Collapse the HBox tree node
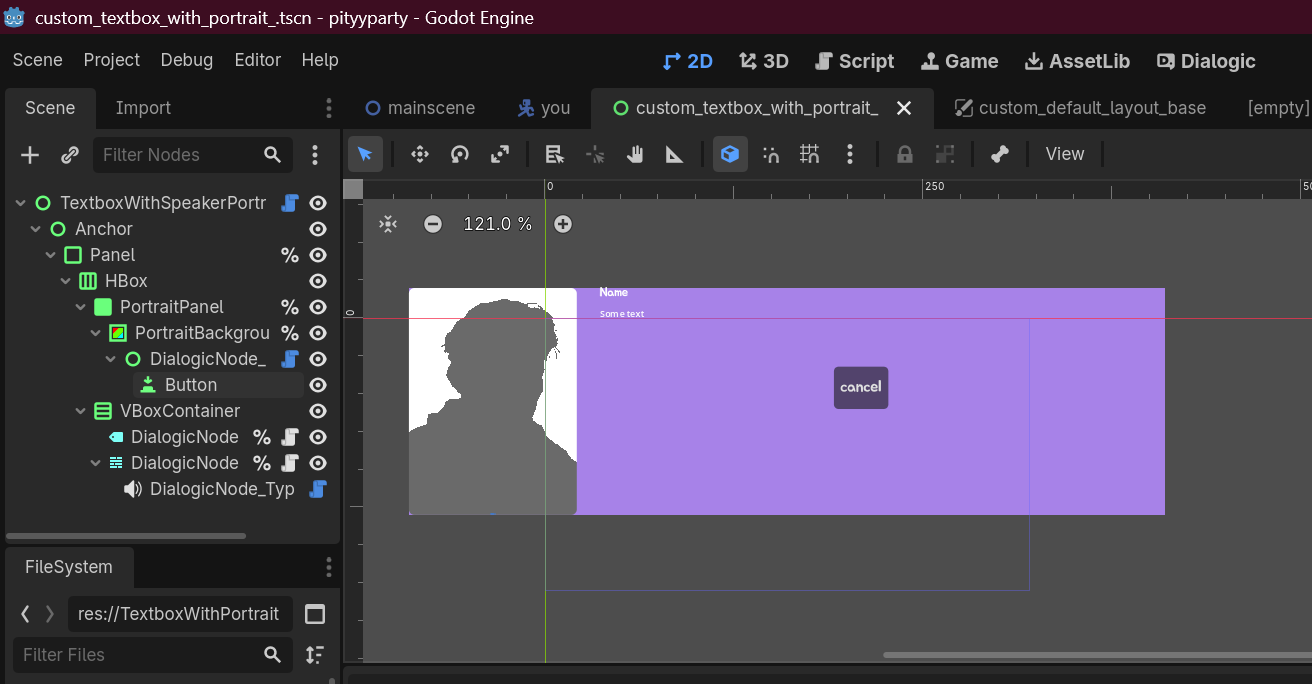Image resolution: width=1312 pixels, height=684 pixels. tap(66, 281)
